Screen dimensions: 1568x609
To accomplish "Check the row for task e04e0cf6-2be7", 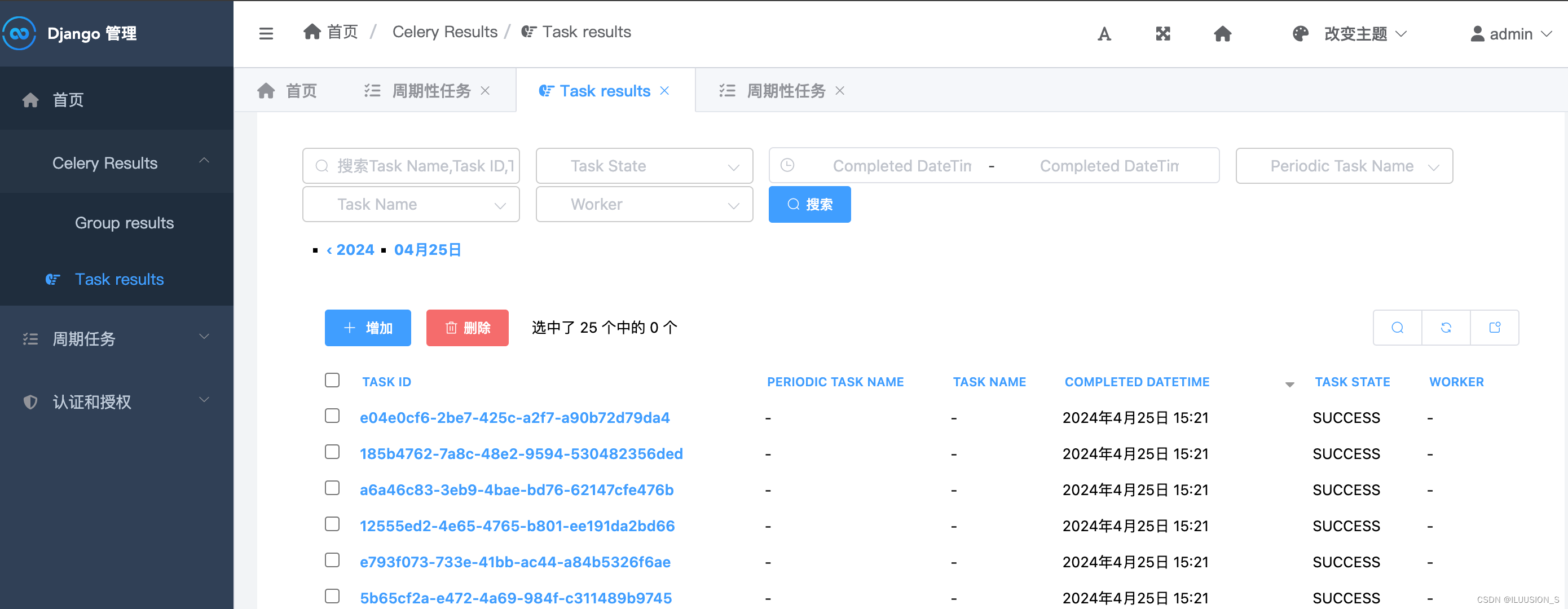I will pos(332,416).
